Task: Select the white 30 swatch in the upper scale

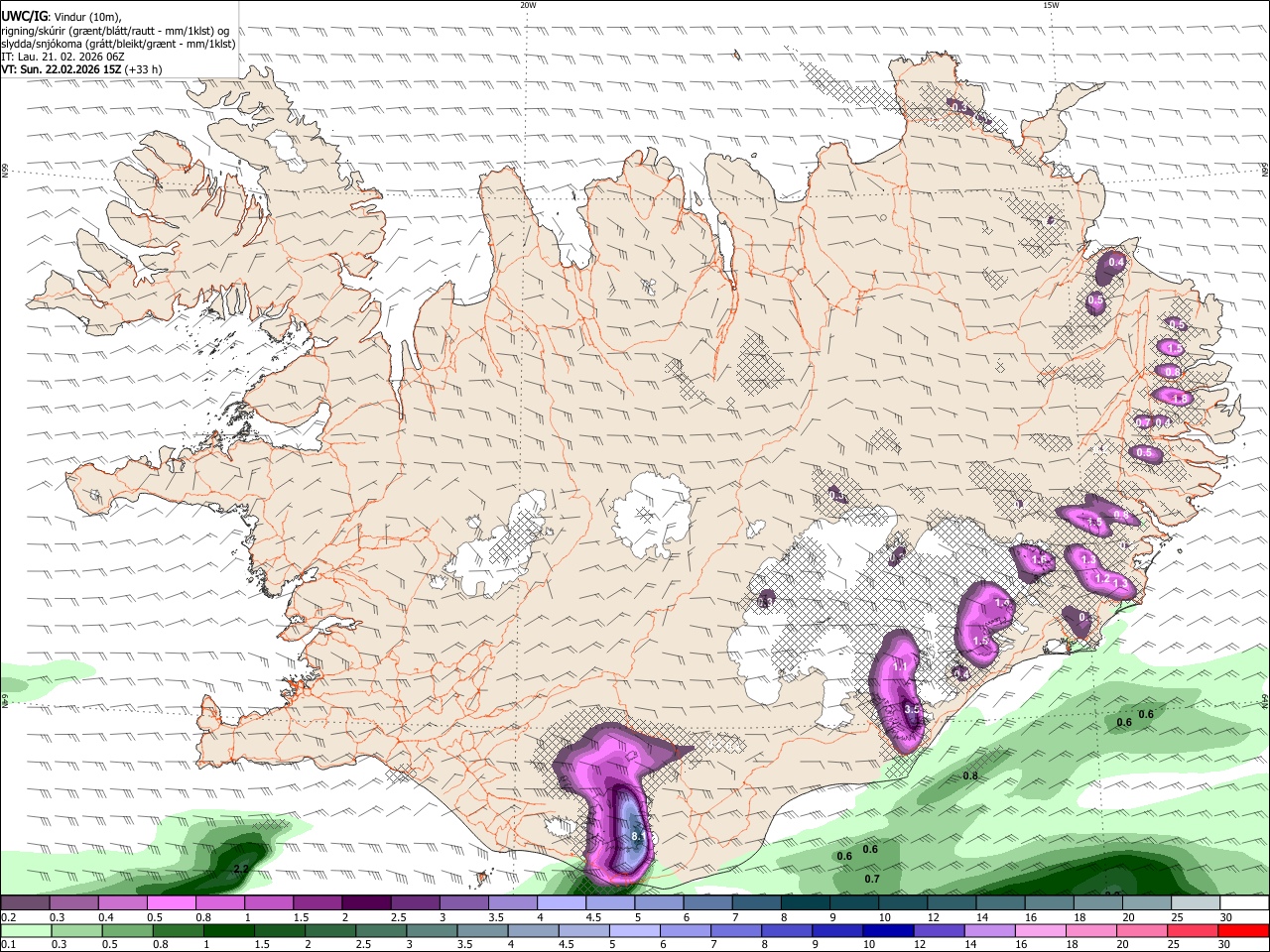Action: (x=1245, y=902)
